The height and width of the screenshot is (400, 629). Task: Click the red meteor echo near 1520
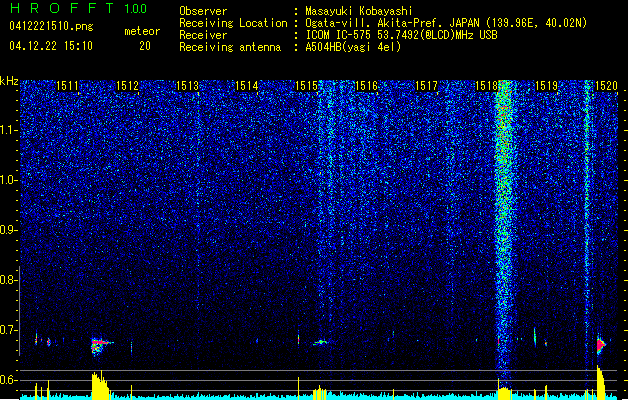[601, 345]
